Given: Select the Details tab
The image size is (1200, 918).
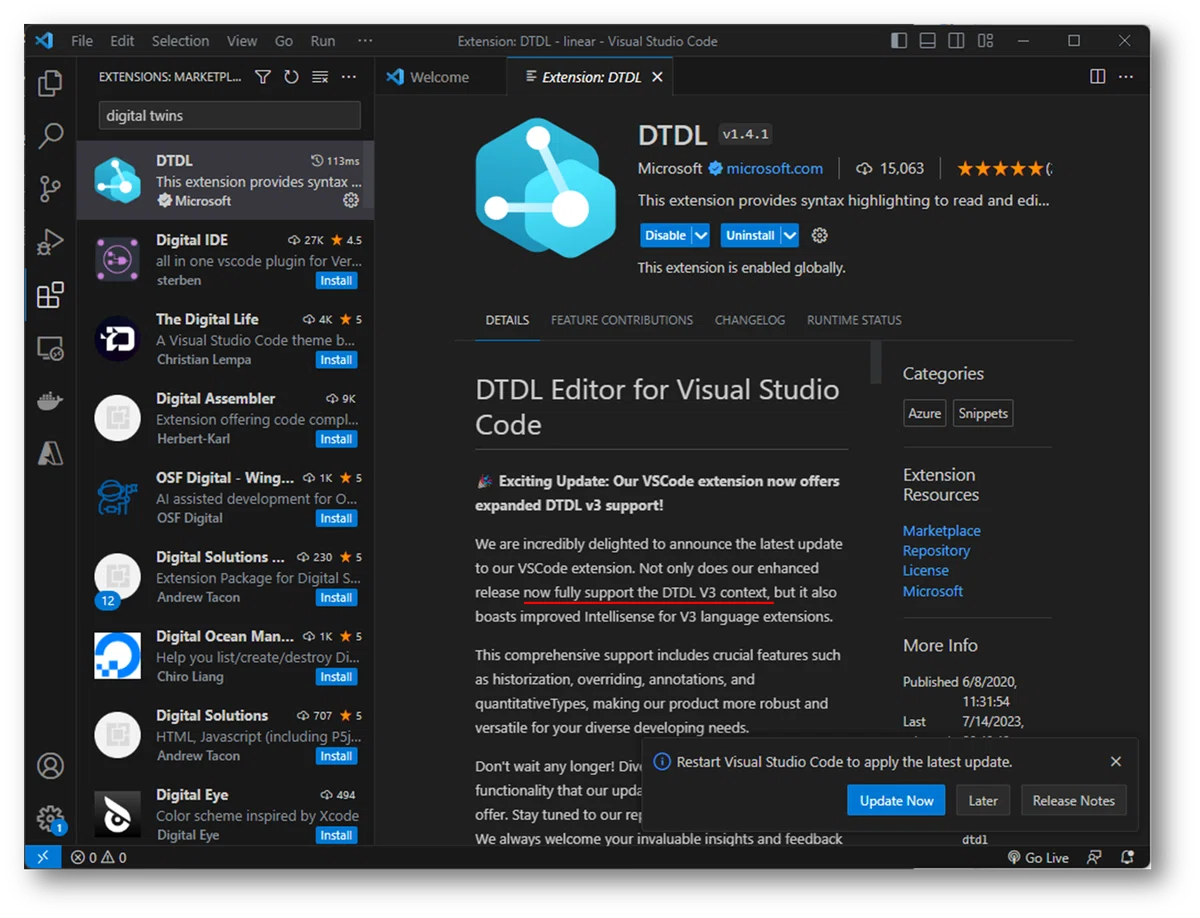Looking at the screenshot, I should click(507, 320).
